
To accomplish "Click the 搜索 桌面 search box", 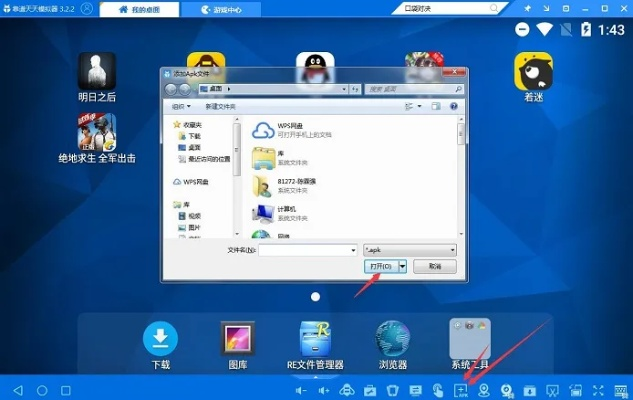I will tap(414, 89).
